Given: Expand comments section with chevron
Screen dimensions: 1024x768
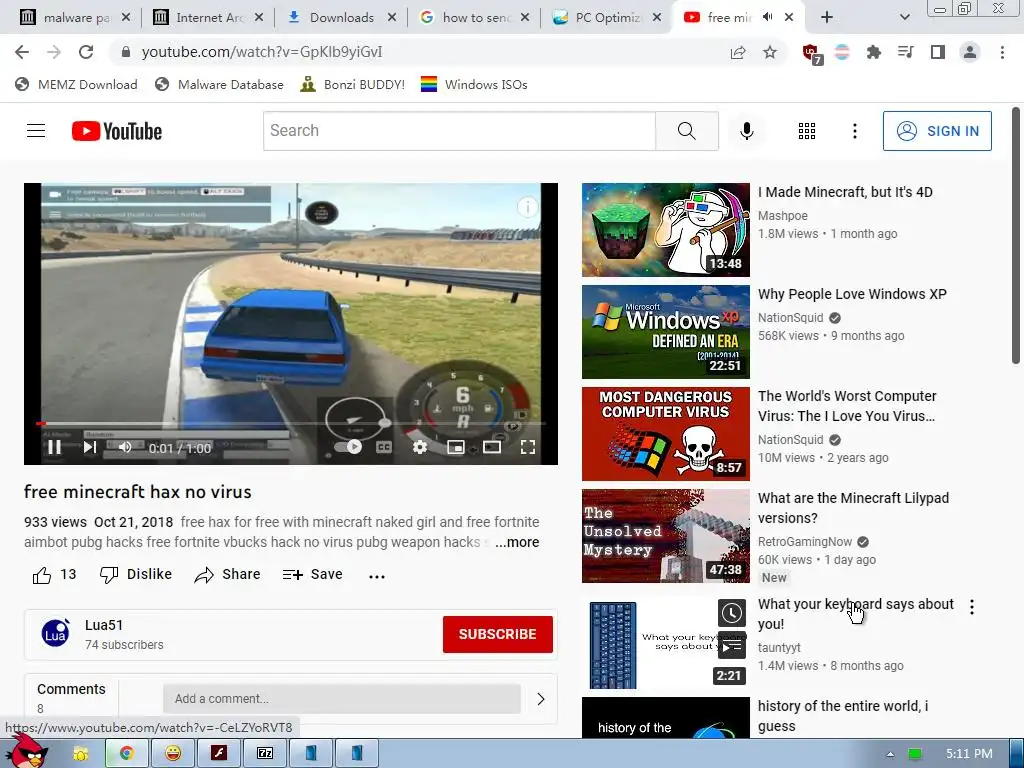Looking at the screenshot, I should (541, 699).
